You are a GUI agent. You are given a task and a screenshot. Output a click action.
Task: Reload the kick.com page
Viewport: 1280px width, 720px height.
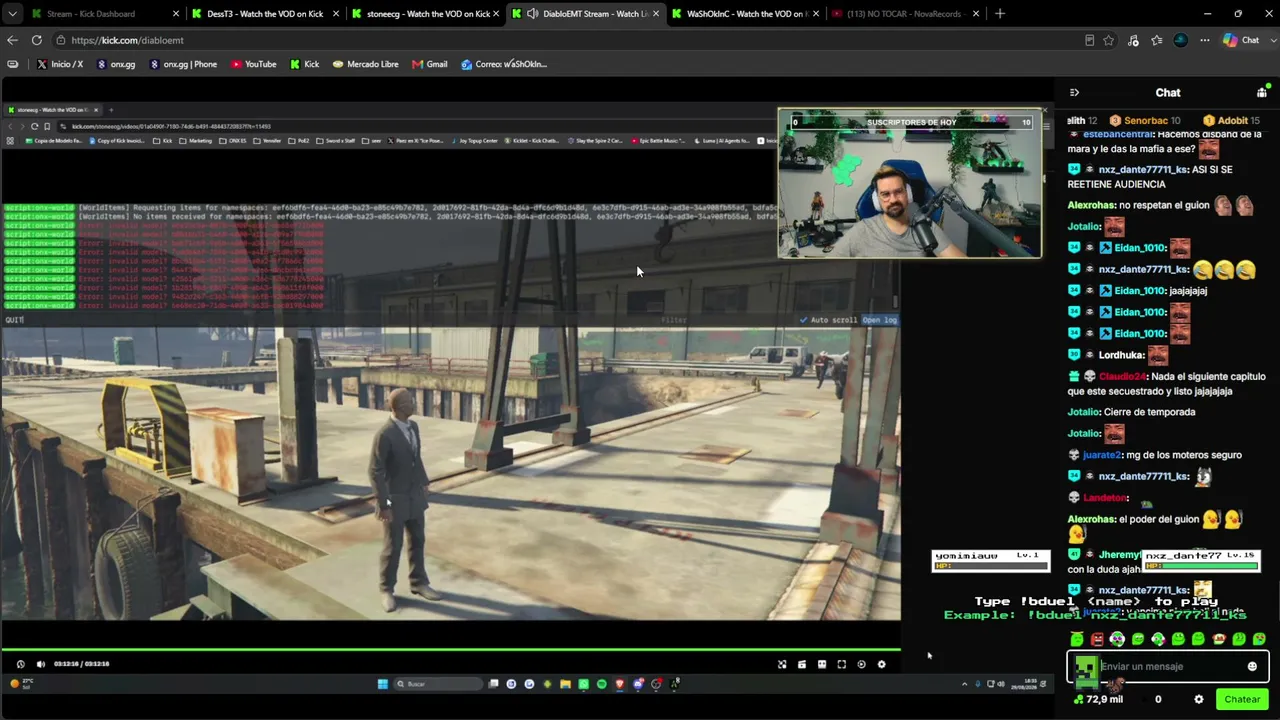pyautogui.click(x=36, y=40)
